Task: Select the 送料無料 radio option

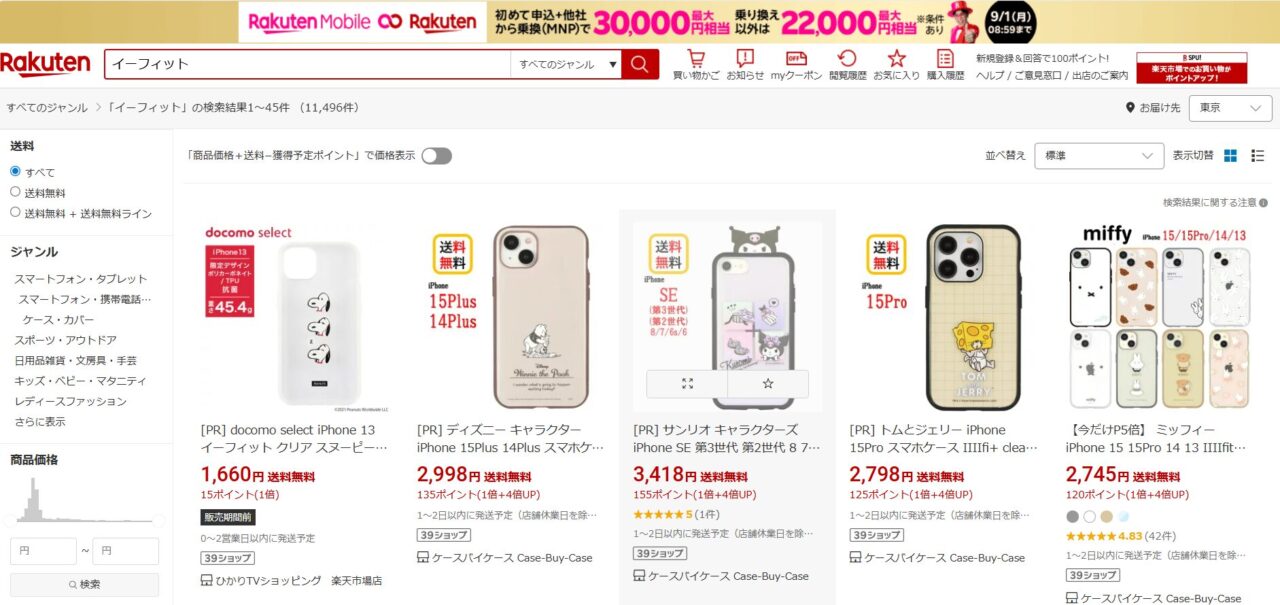Action: click(x=15, y=192)
